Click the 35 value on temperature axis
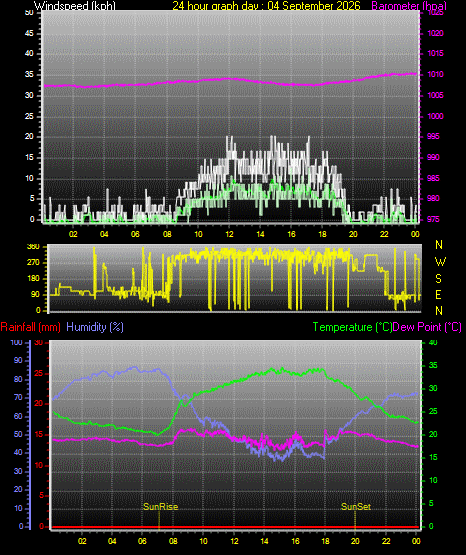466x555 pixels. point(433,365)
